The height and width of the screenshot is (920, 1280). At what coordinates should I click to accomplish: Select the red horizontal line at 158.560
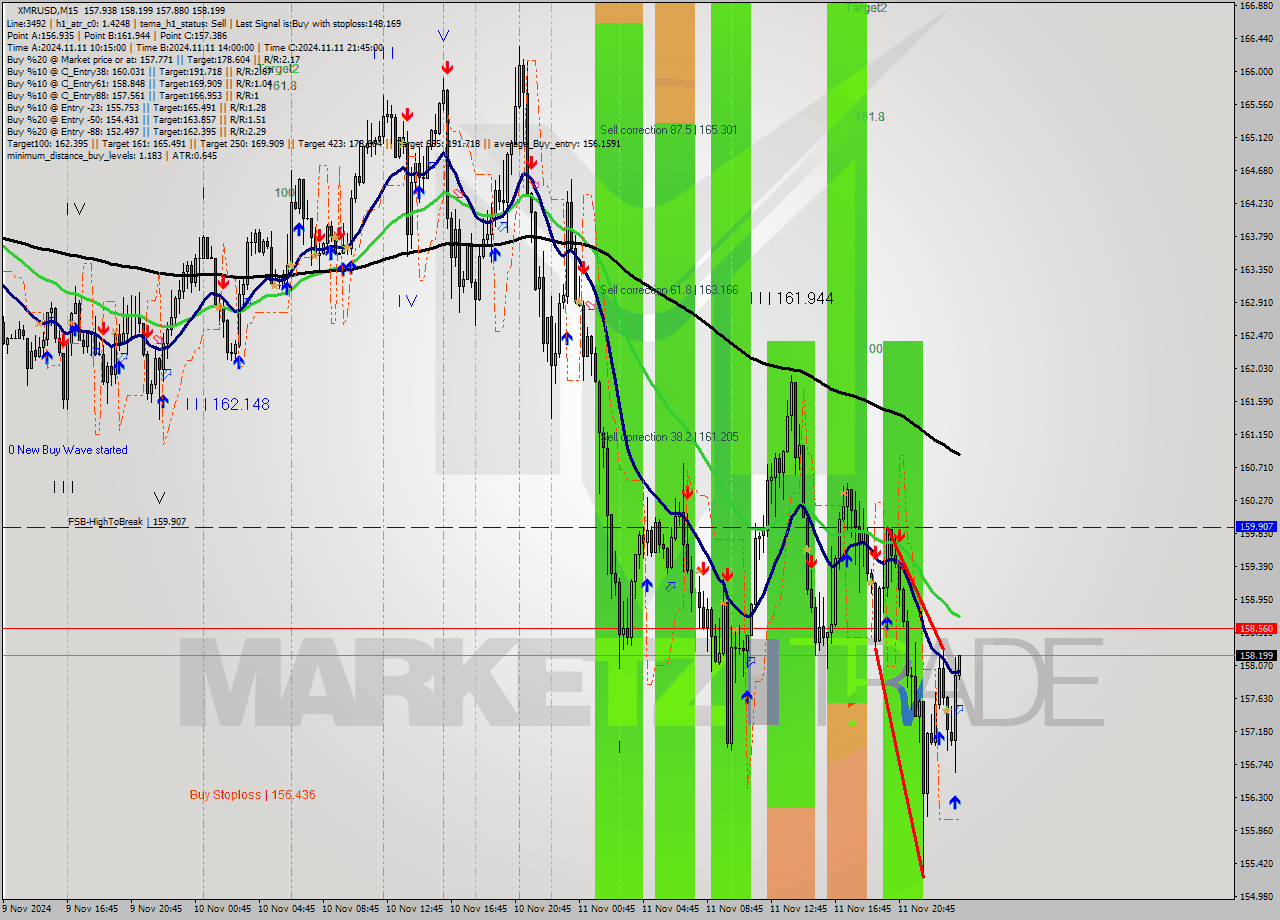(617, 629)
